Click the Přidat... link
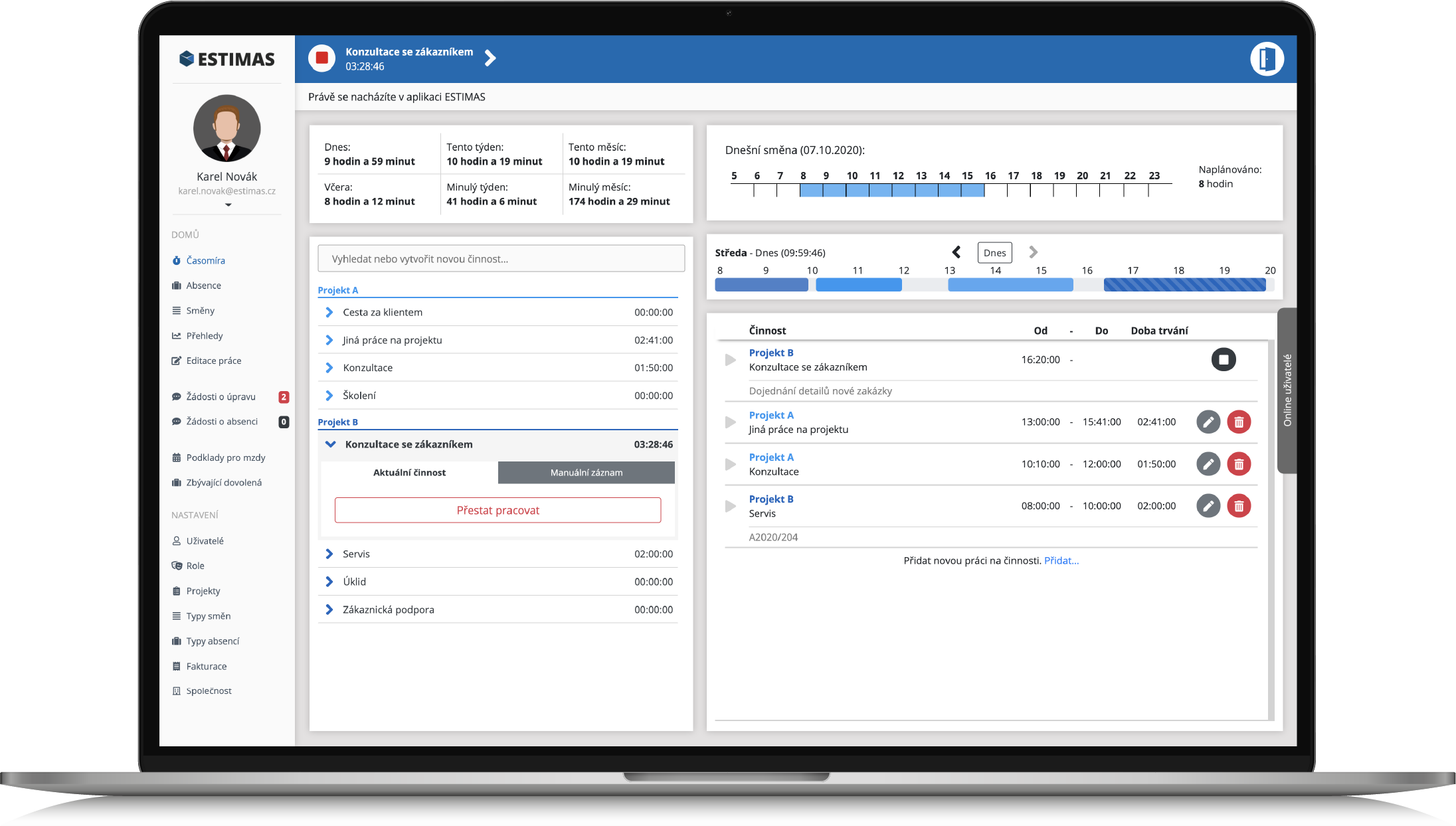Viewport: 1456px width, 826px height. 1061,561
